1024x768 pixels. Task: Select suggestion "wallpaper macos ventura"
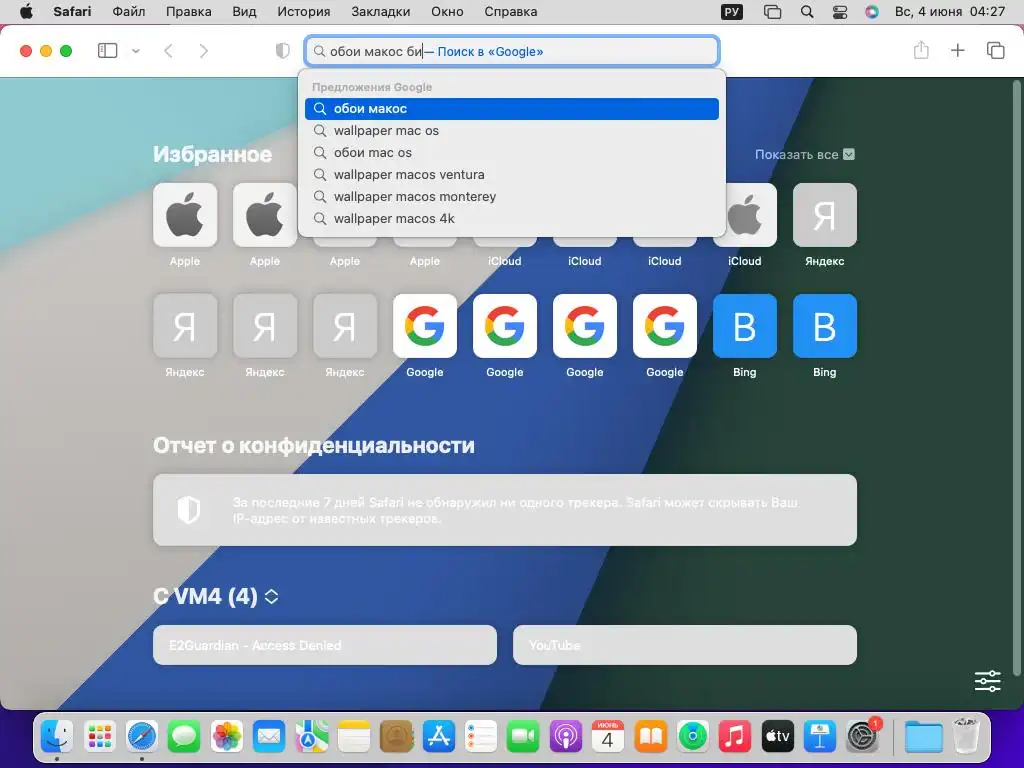(512, 175)
